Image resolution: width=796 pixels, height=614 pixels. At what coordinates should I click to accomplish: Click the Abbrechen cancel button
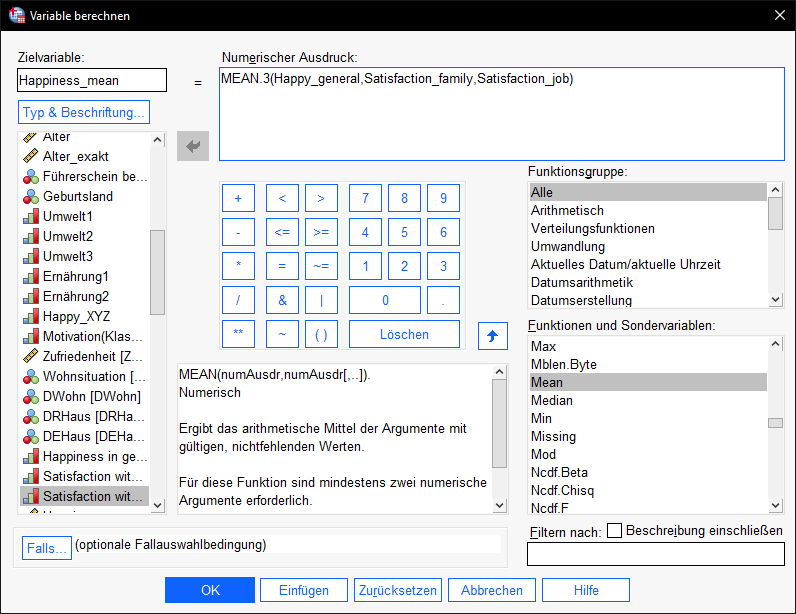[x=492, y=590]
